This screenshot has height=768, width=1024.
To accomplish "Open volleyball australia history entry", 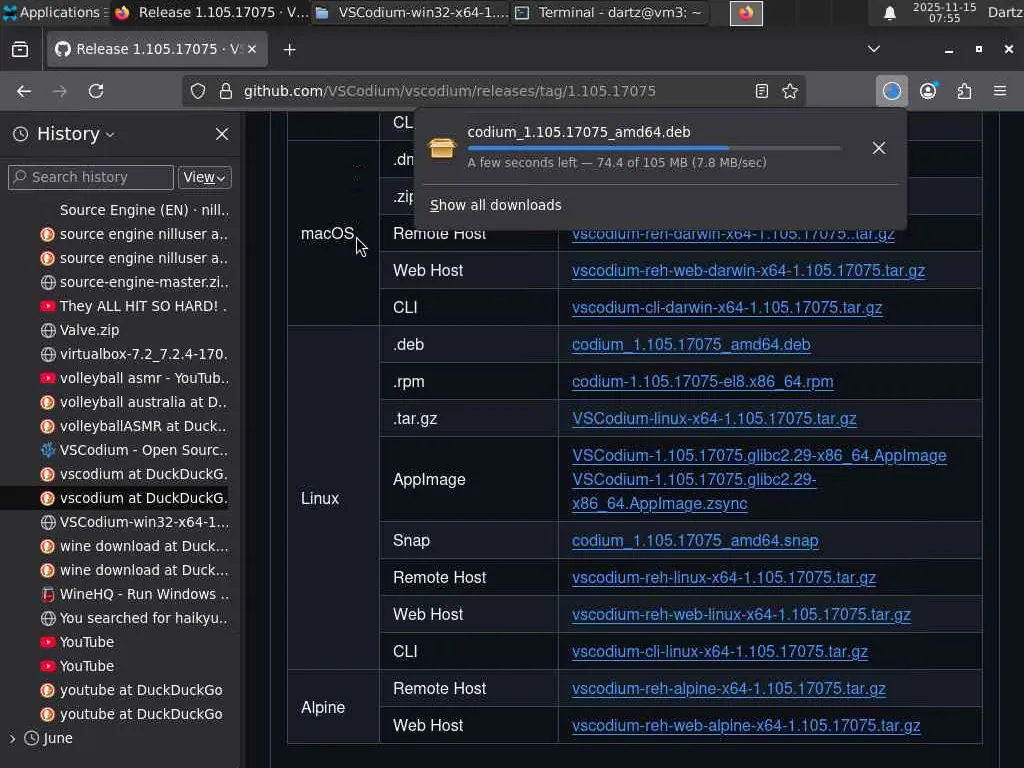I will tap(136, 402).
